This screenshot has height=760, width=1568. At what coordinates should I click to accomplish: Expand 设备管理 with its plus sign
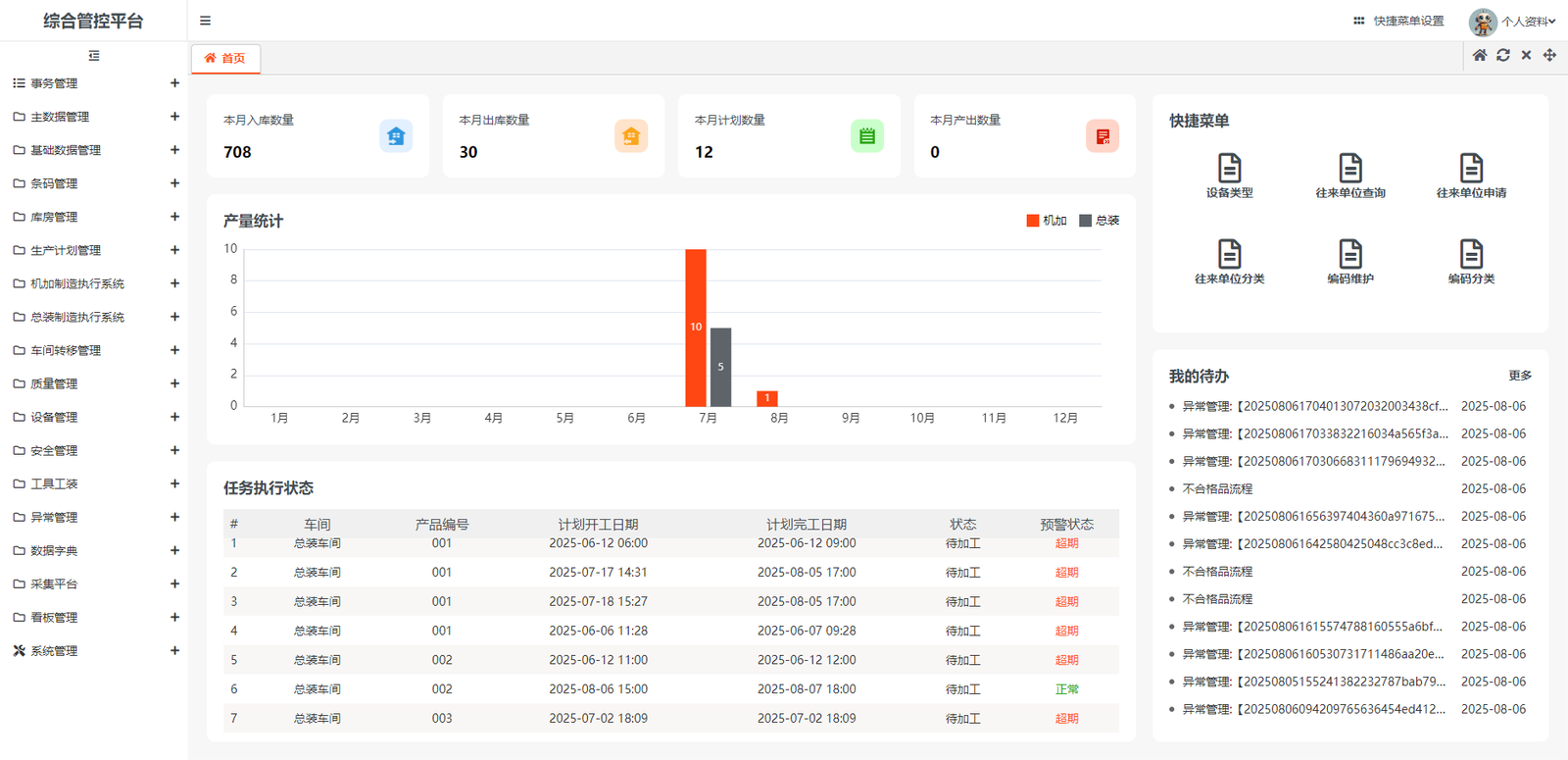[174, 417]
